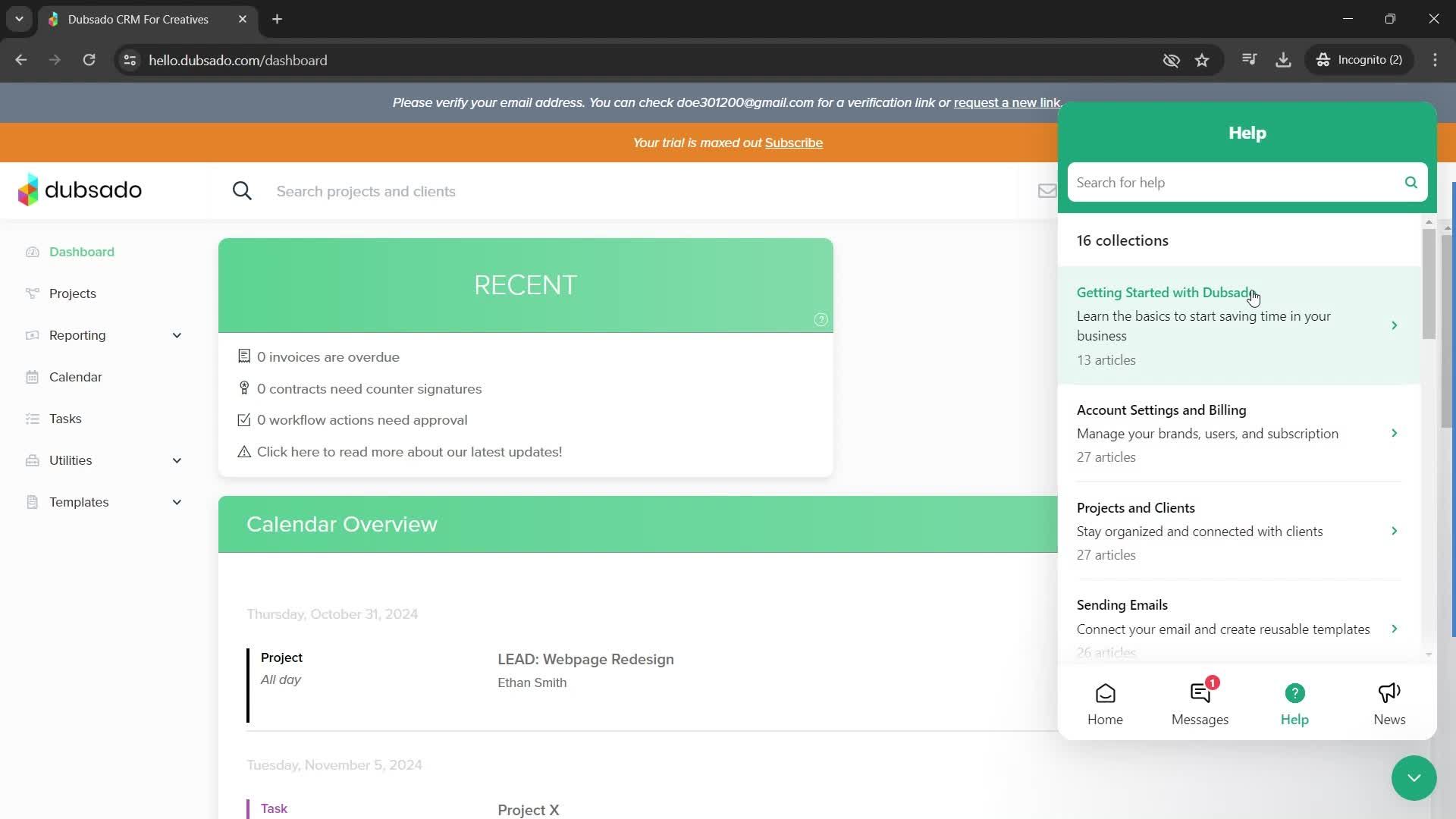Image resolution: width=1456 pixels, height=819 pixels.
Task: Open a new browser tab
Action: (x=278, y=19)
